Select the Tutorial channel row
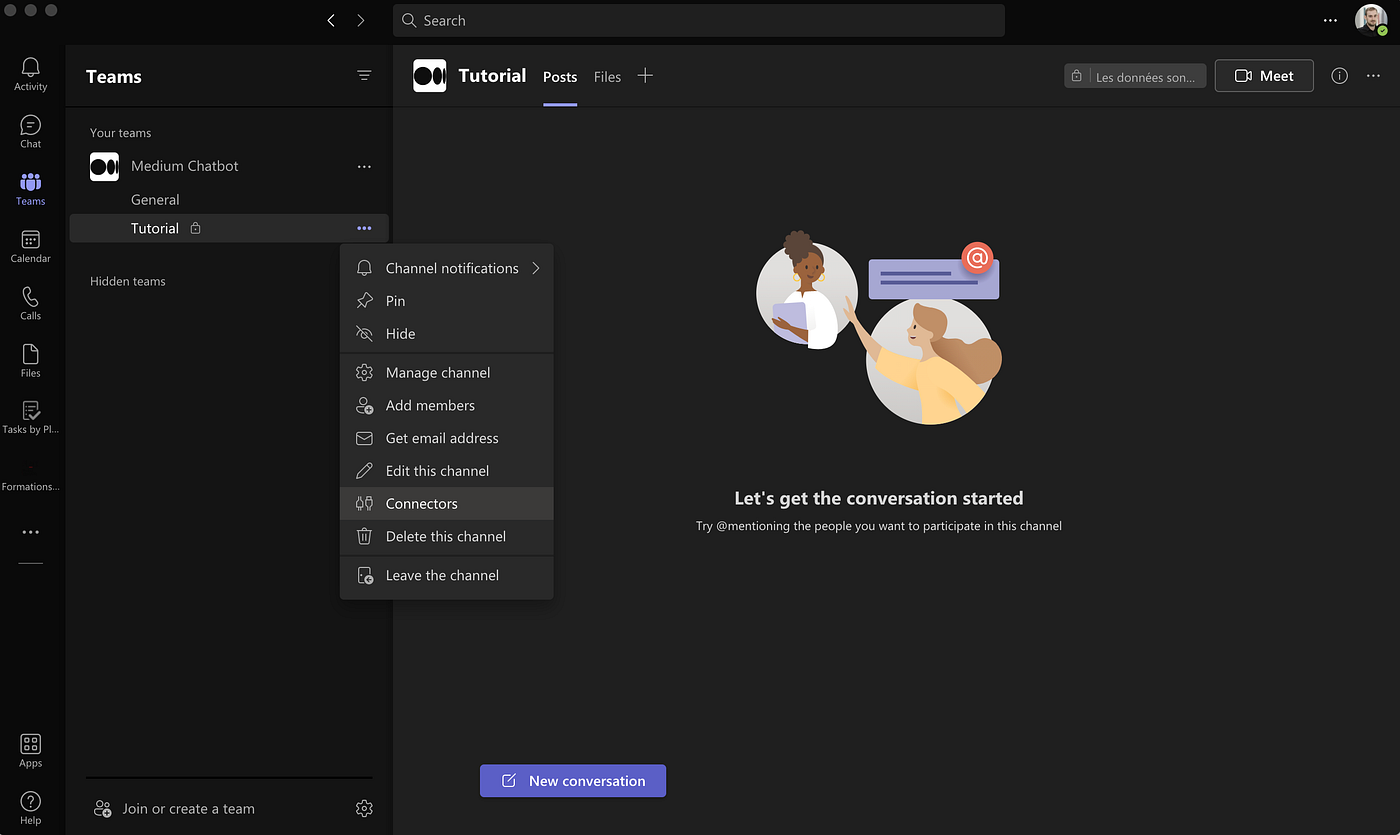This screenshot has width=1400, height=835. (x=229, y=228)
